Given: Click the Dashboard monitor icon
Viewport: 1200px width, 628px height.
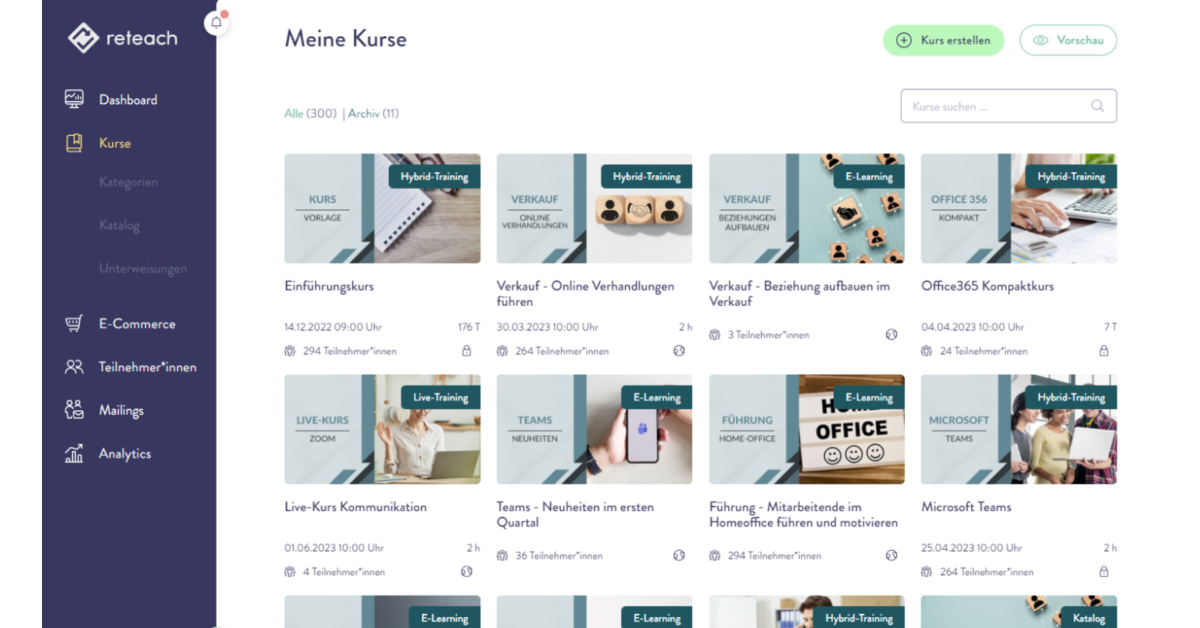Looking at the screenshot, I should 74,99.
